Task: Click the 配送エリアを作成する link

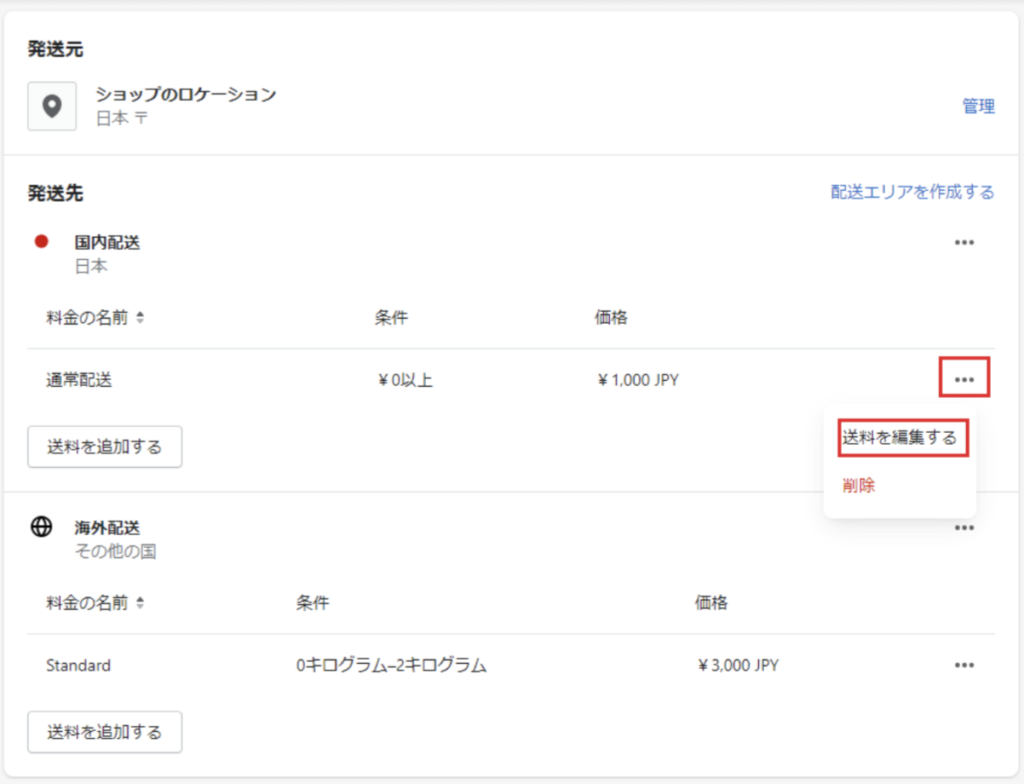Action: point(912,192)
